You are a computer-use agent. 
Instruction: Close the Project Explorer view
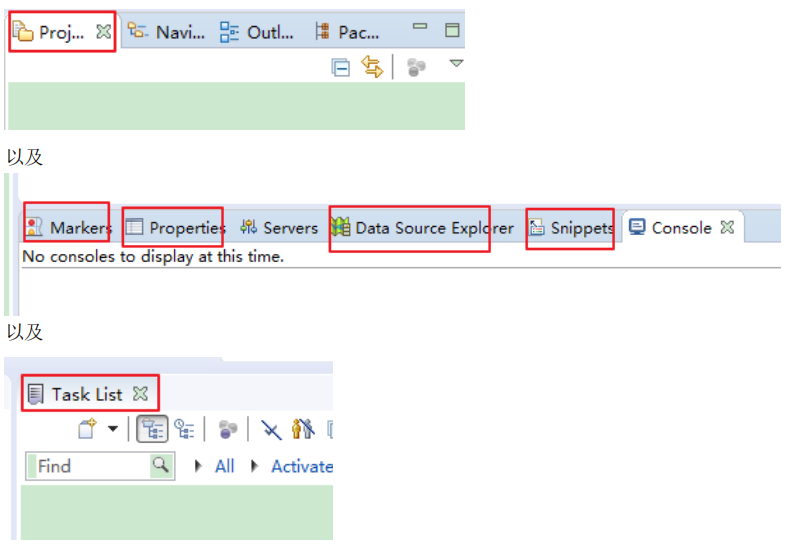(x=104, y=32)
